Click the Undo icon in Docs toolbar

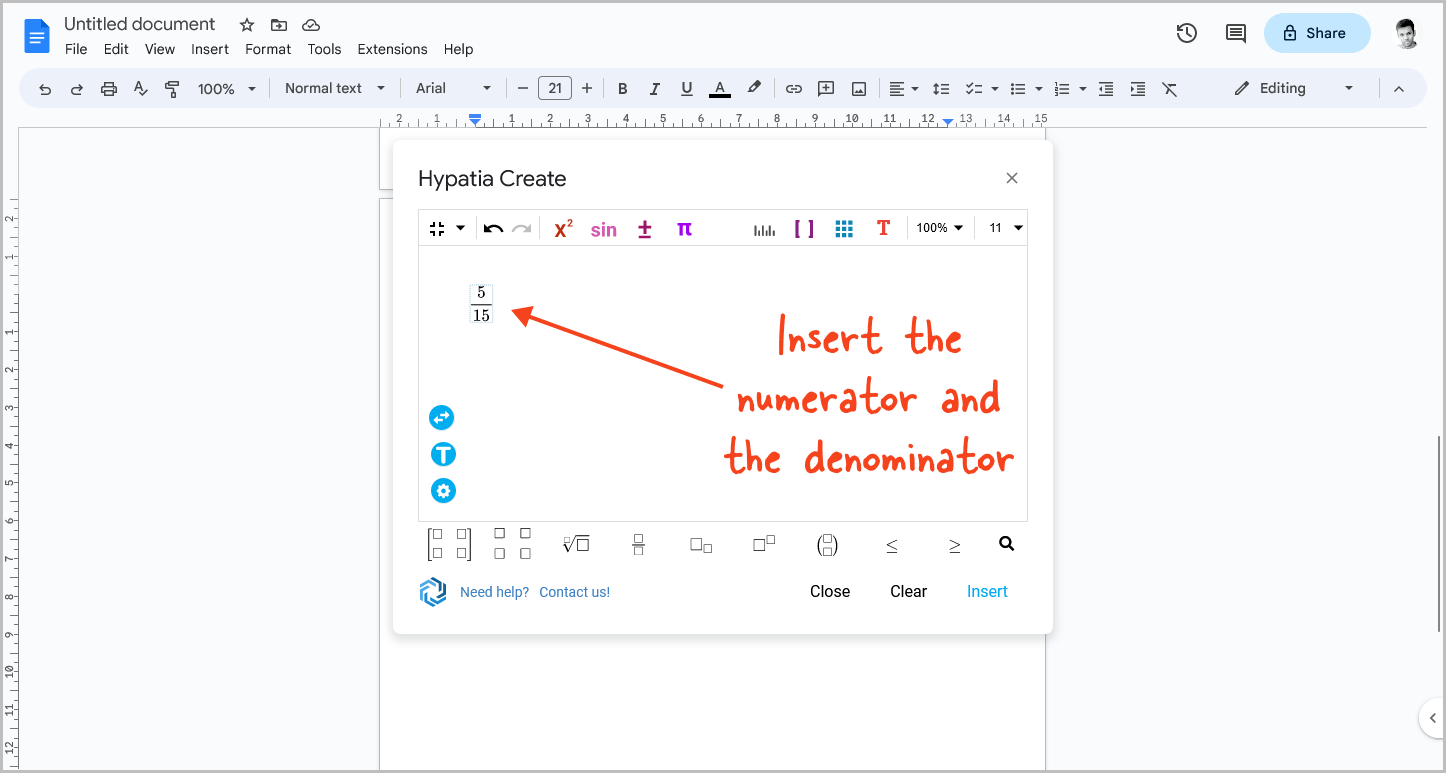tap(45, 89)
